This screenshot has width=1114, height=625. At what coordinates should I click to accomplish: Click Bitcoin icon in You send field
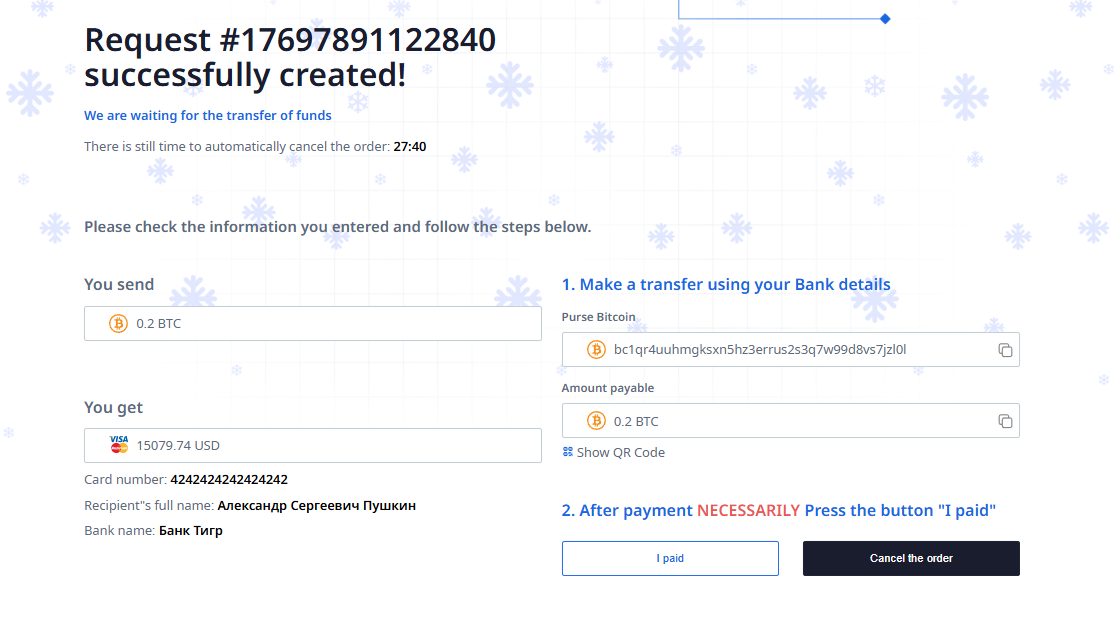coord(118,324)
